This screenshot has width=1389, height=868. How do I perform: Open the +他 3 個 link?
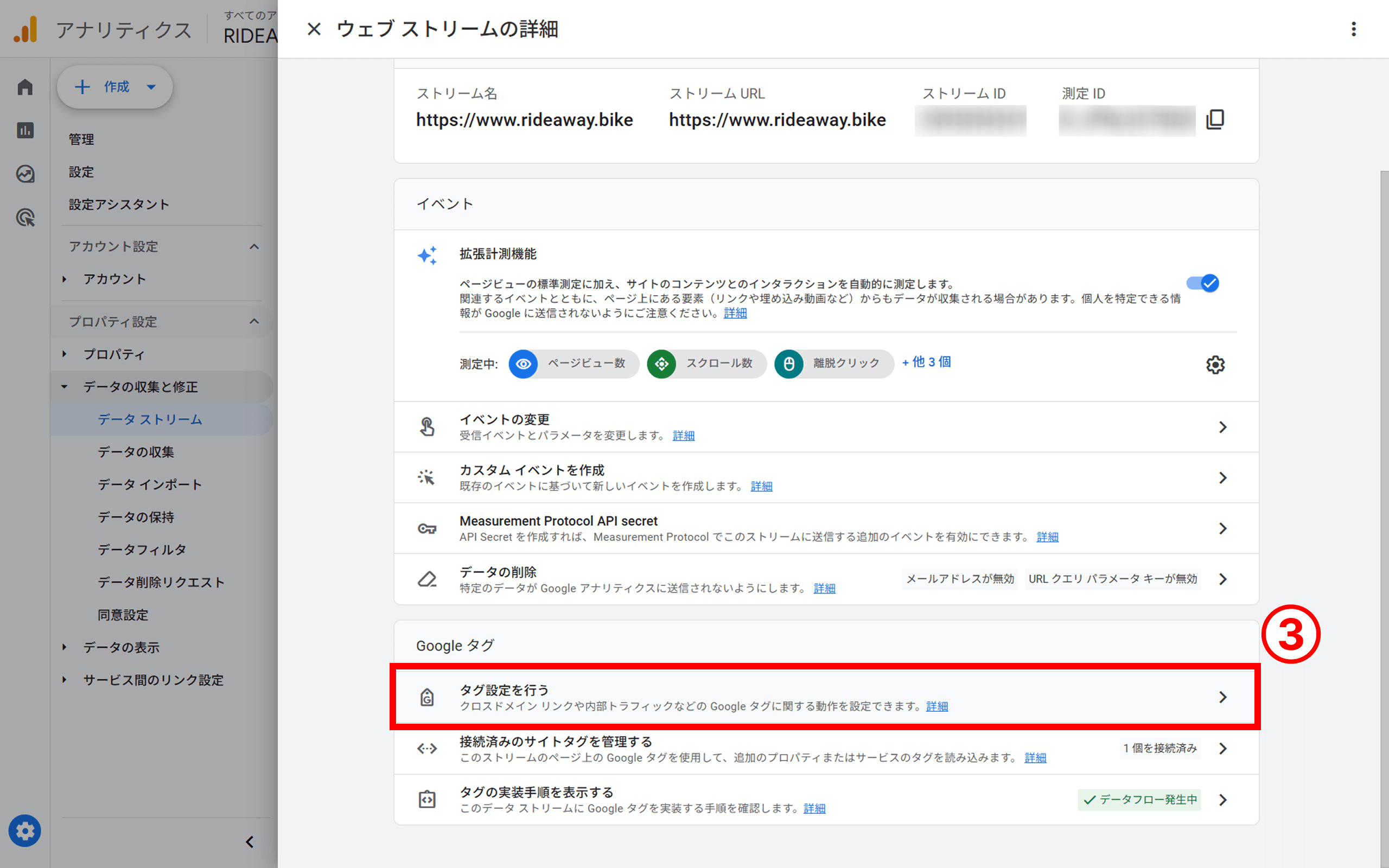[x=926, y=362]
